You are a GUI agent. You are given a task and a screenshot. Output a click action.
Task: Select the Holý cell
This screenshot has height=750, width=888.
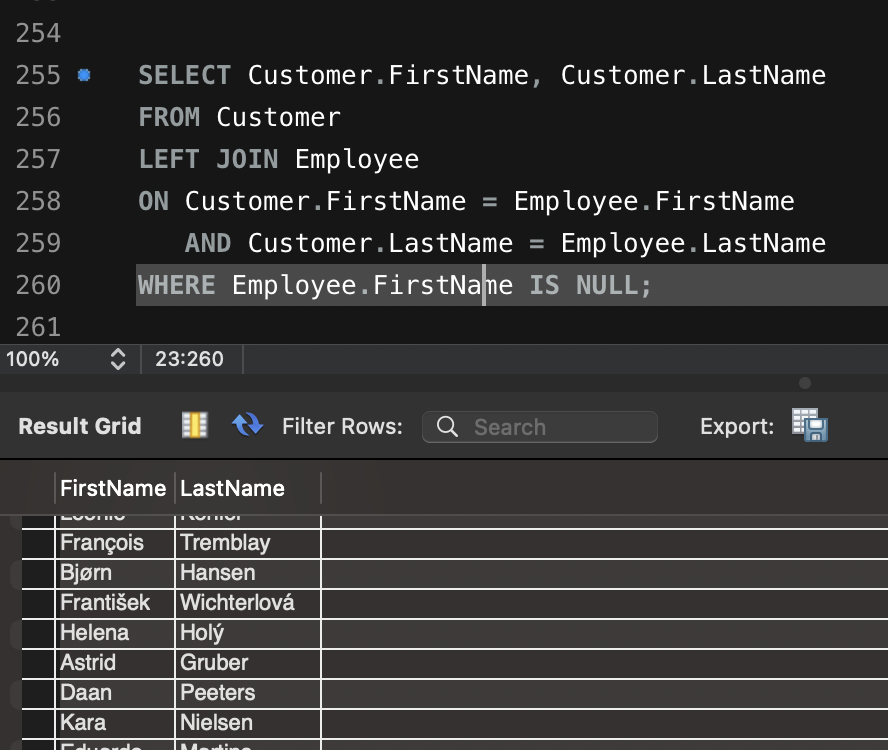pyautogui.click(x=248, y=633)
